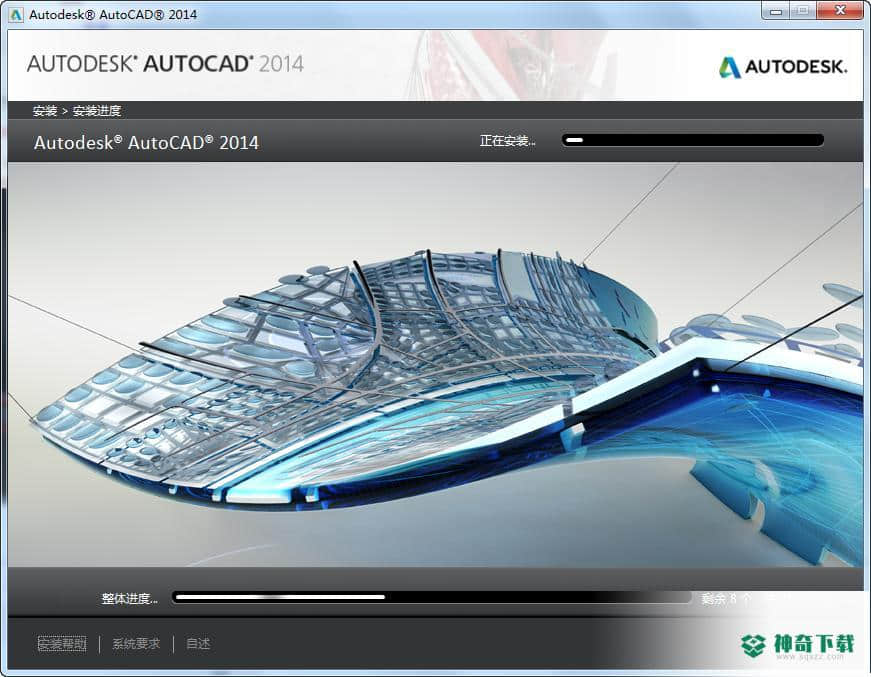871x677 pixels.
Task: Click the 正在安装.. status label
Action: tap(507, 141)
